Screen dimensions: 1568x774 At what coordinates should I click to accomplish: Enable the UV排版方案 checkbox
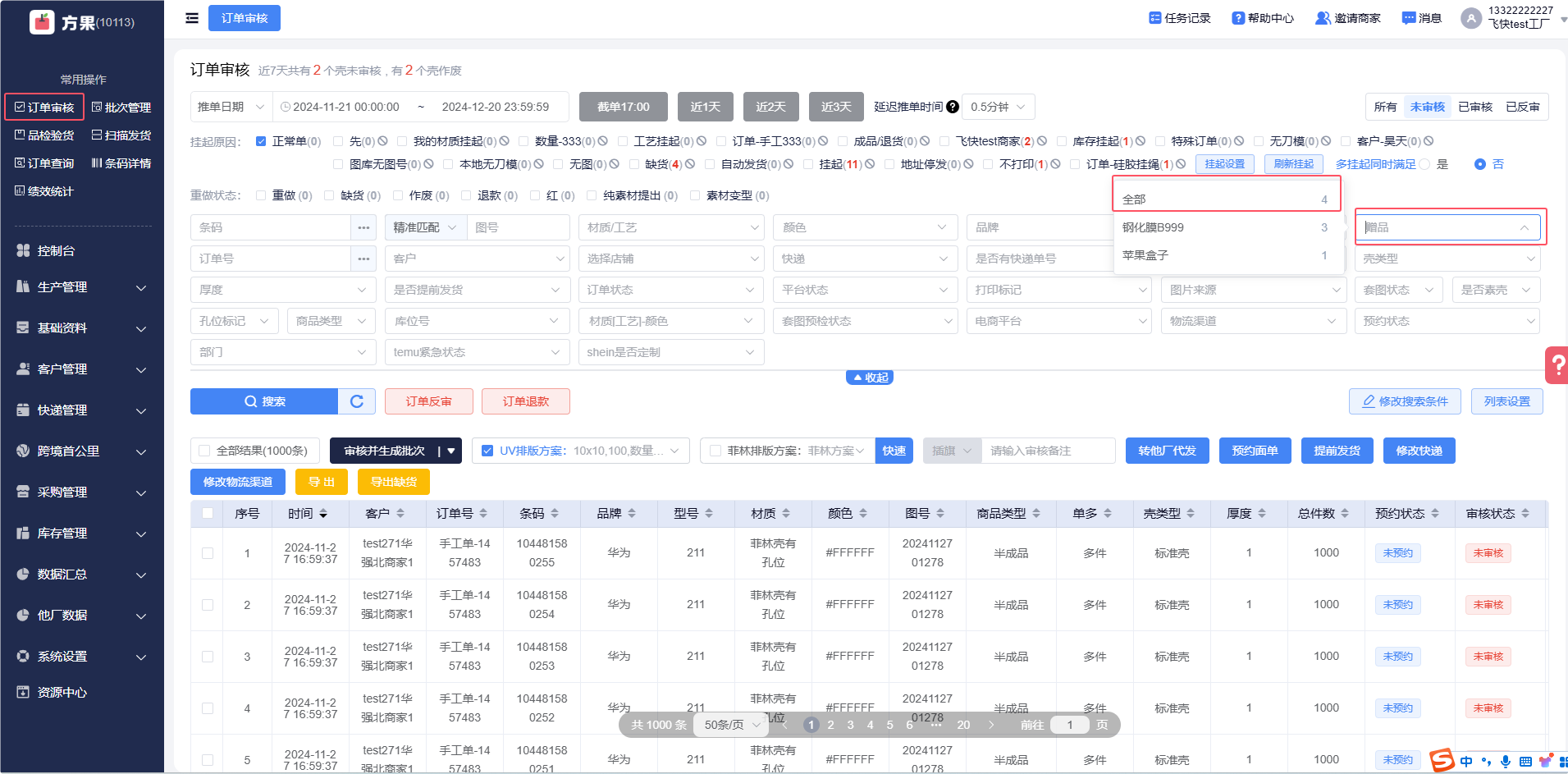point(487,451)
